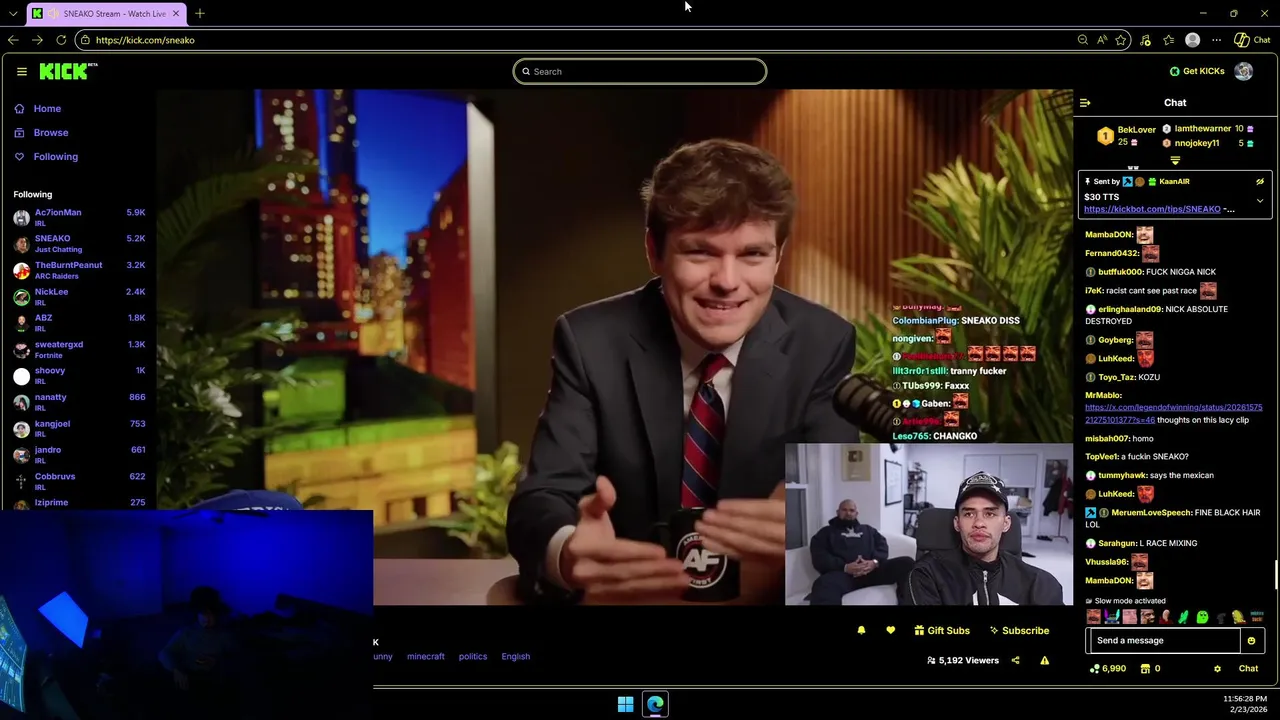Open the browser media control icon
Image resolution: width=1280 pixels, height=720 pixels.
pyautogui.click(x=1145, y=40)
